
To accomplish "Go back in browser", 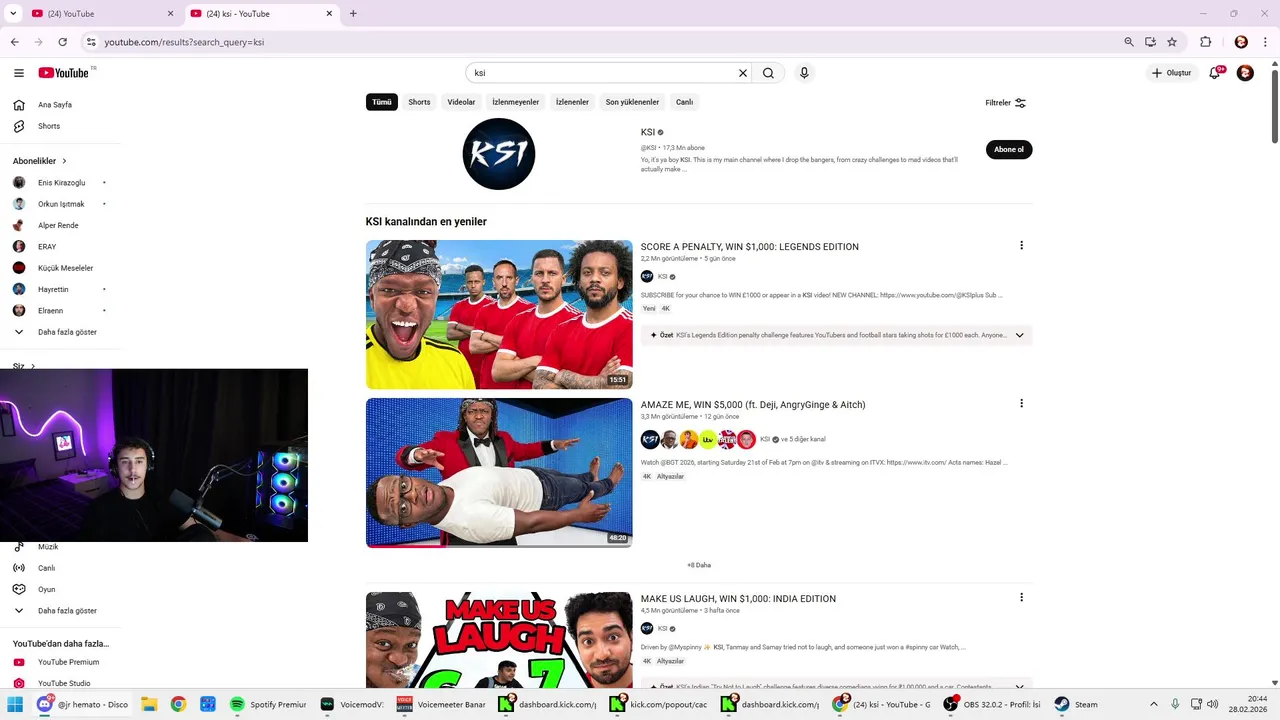I will 14,42.
